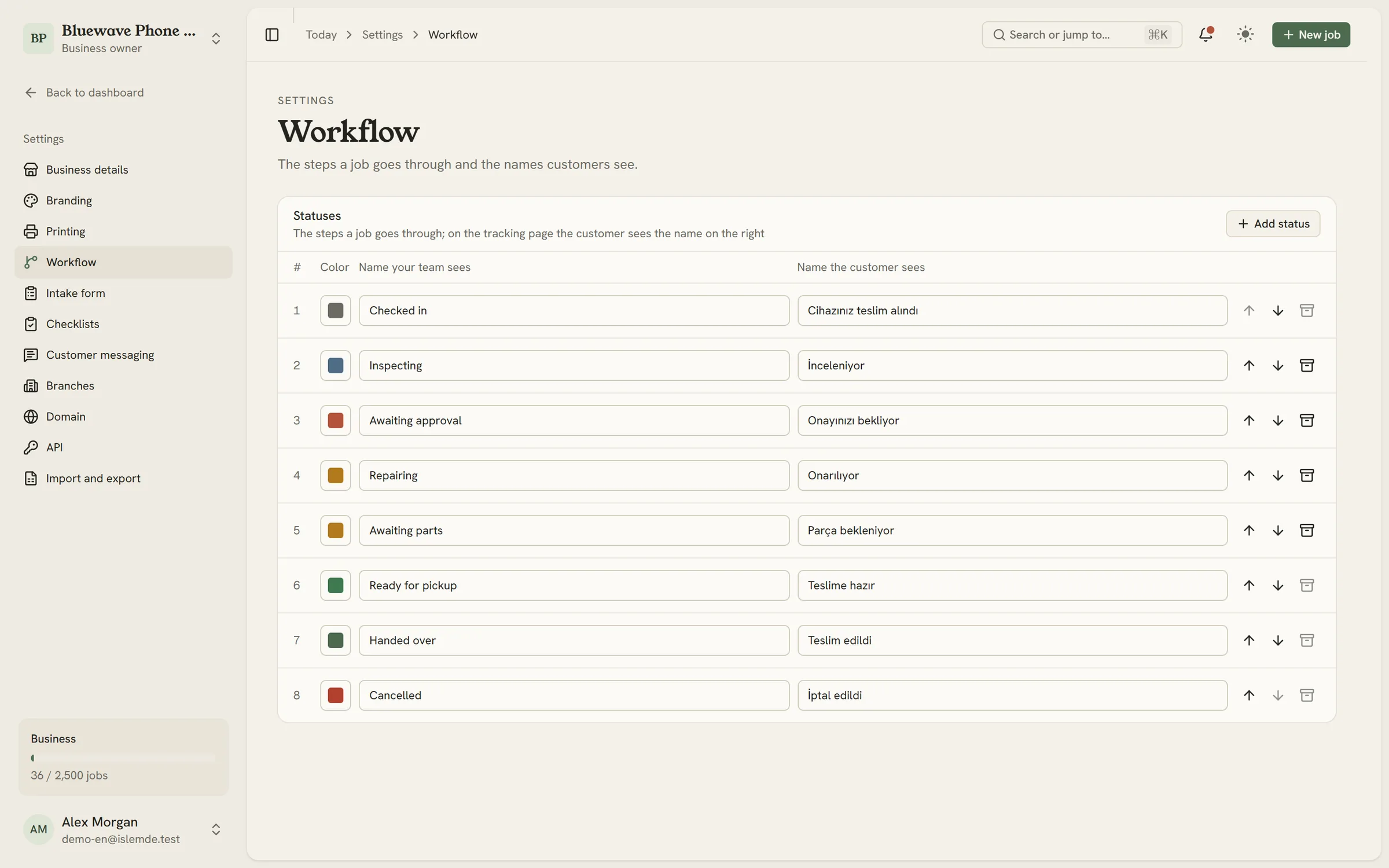Focus the Search or jump to field
Image resolution: width=1389 pixels, height=868 pixels.
1082,35
